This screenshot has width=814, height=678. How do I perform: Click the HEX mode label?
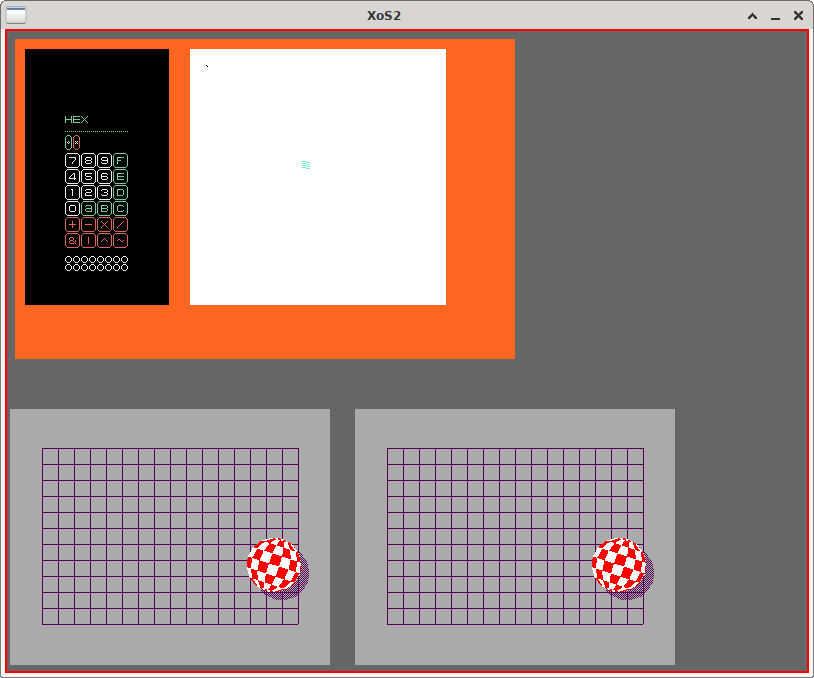point(76,120)
